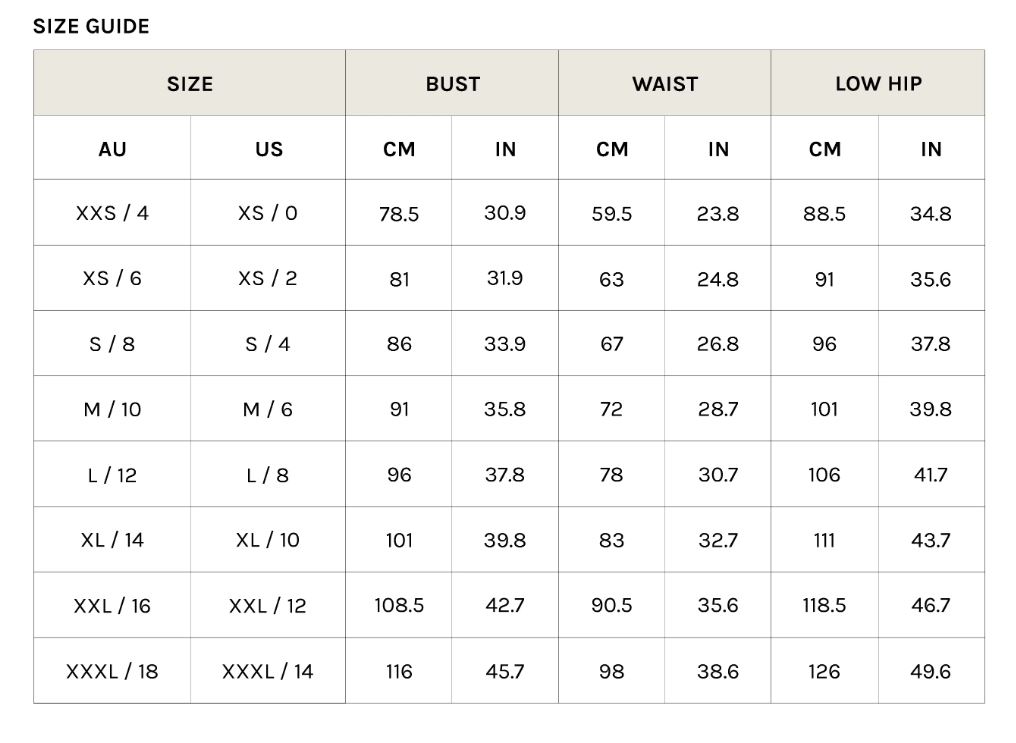Click the L / 12 AU size cell

coord(112,475)
